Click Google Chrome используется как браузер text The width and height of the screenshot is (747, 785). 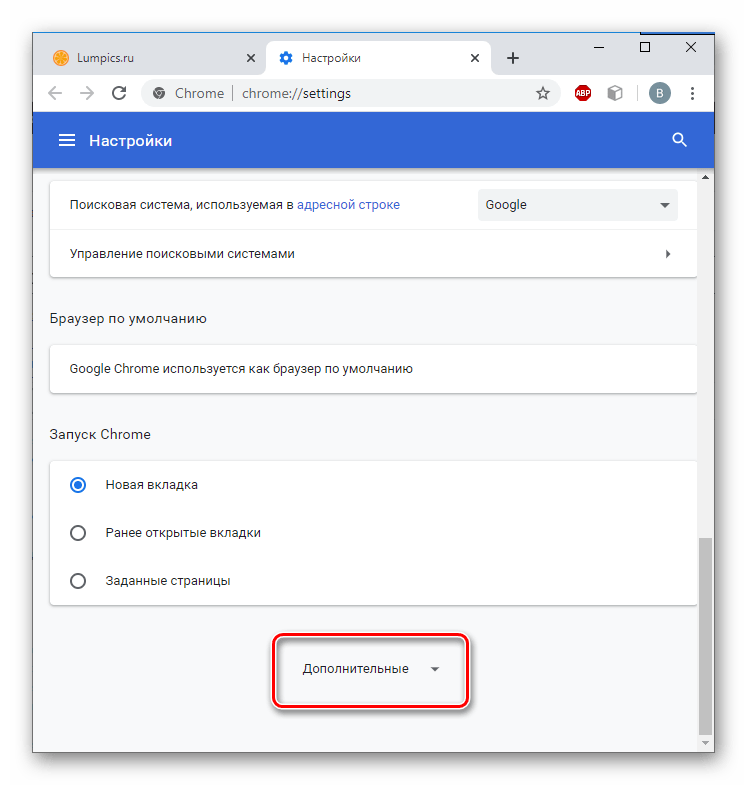[241, 369]
